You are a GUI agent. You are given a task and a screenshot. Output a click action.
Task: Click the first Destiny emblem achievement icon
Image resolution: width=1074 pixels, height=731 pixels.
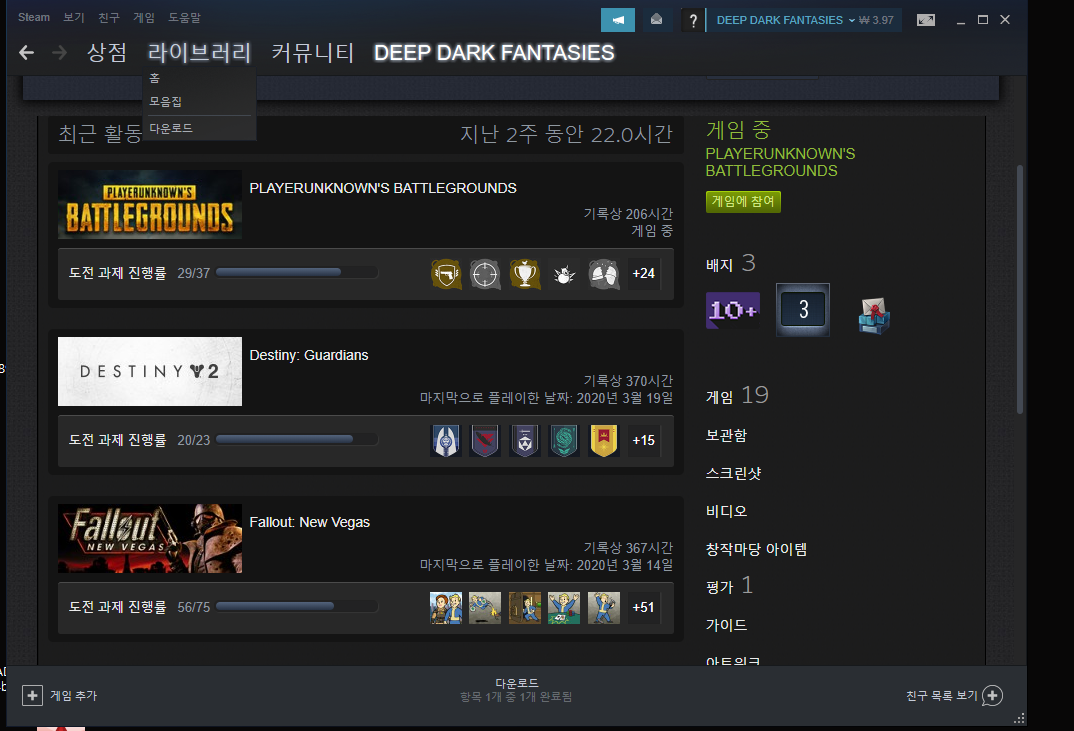[x=446, y=441]
